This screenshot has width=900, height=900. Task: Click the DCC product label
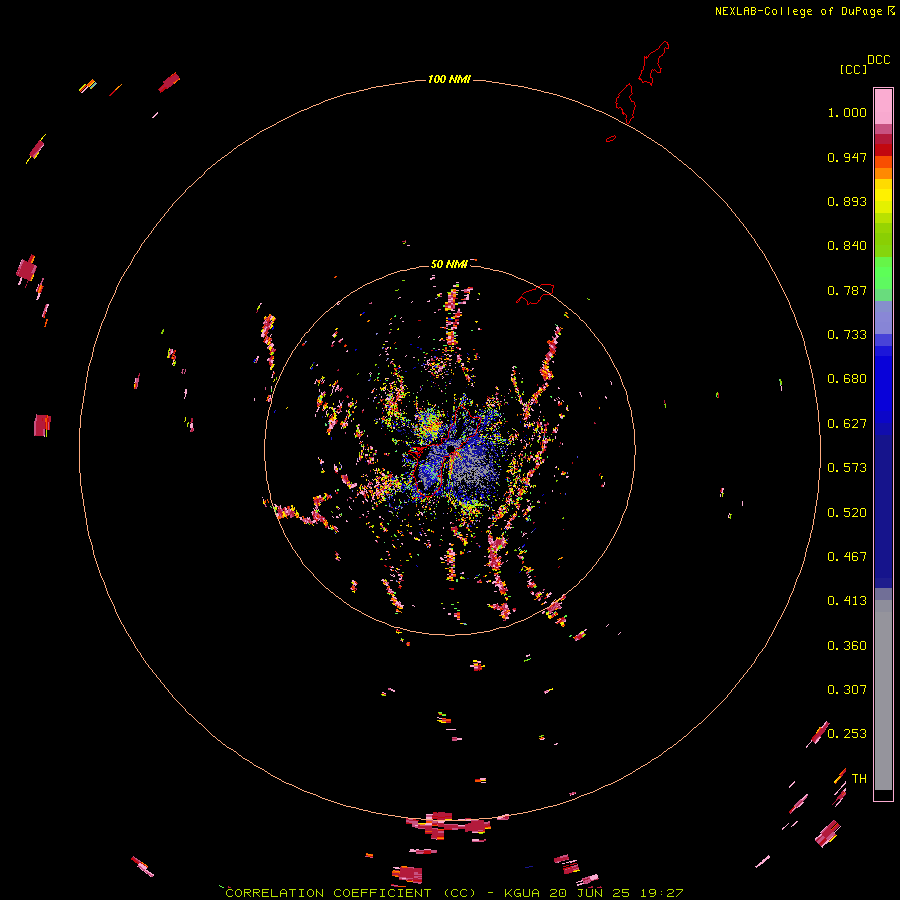879,60
